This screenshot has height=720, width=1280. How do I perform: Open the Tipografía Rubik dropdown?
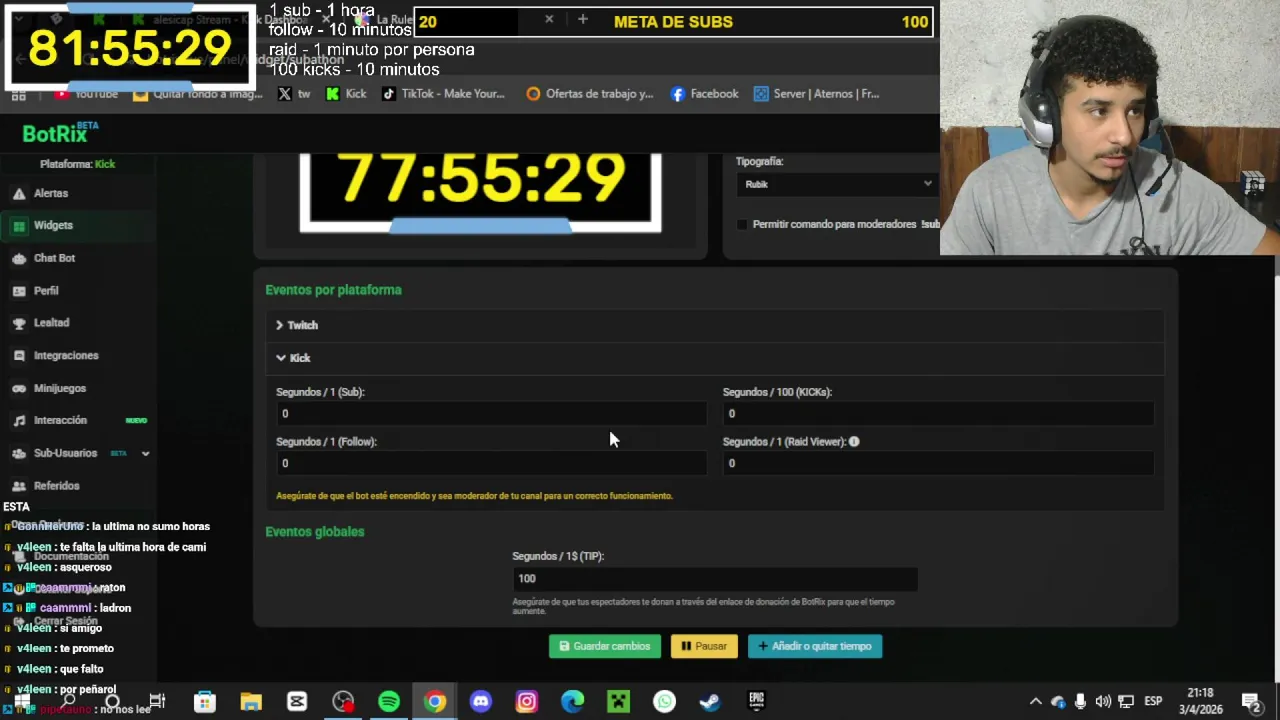coord(837,184)
